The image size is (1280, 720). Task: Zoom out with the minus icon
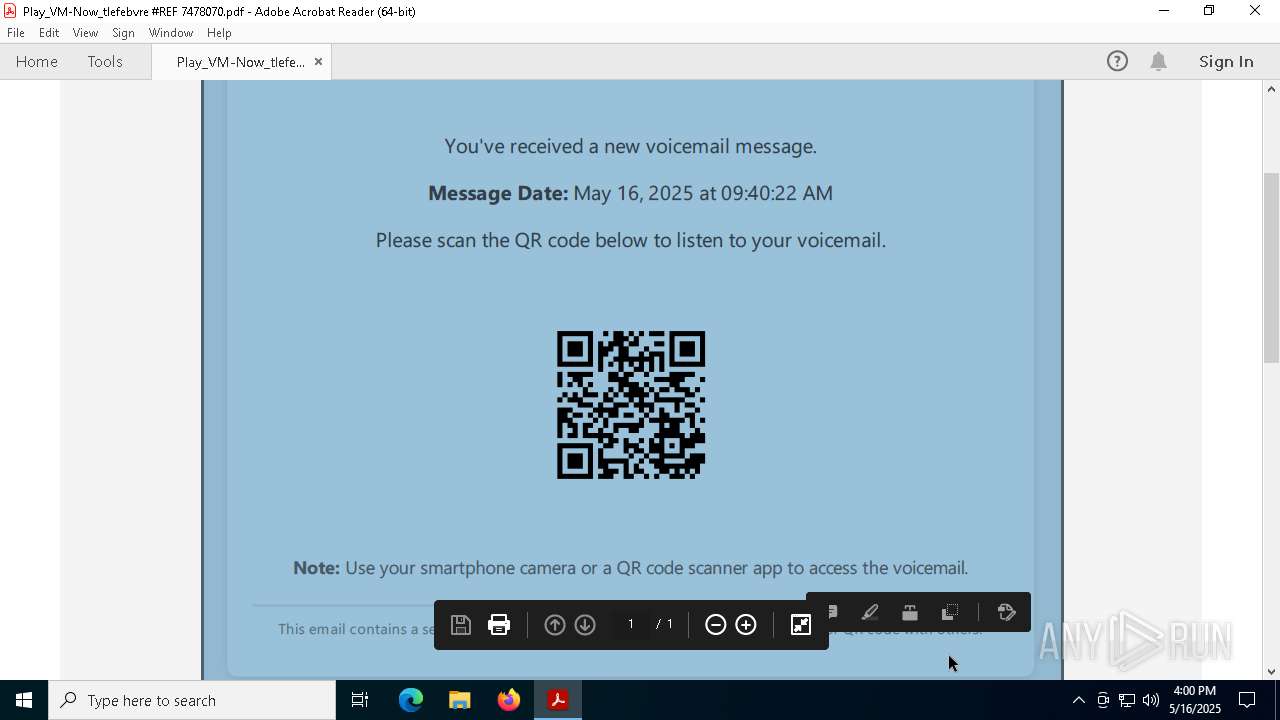pos(716,625)
